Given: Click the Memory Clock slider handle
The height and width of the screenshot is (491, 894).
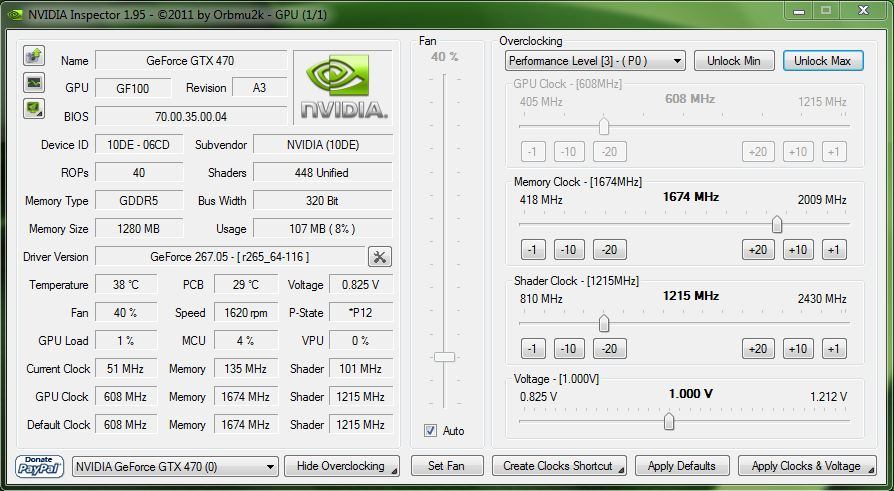Looking at the screenshot, I should coord(777,225).
